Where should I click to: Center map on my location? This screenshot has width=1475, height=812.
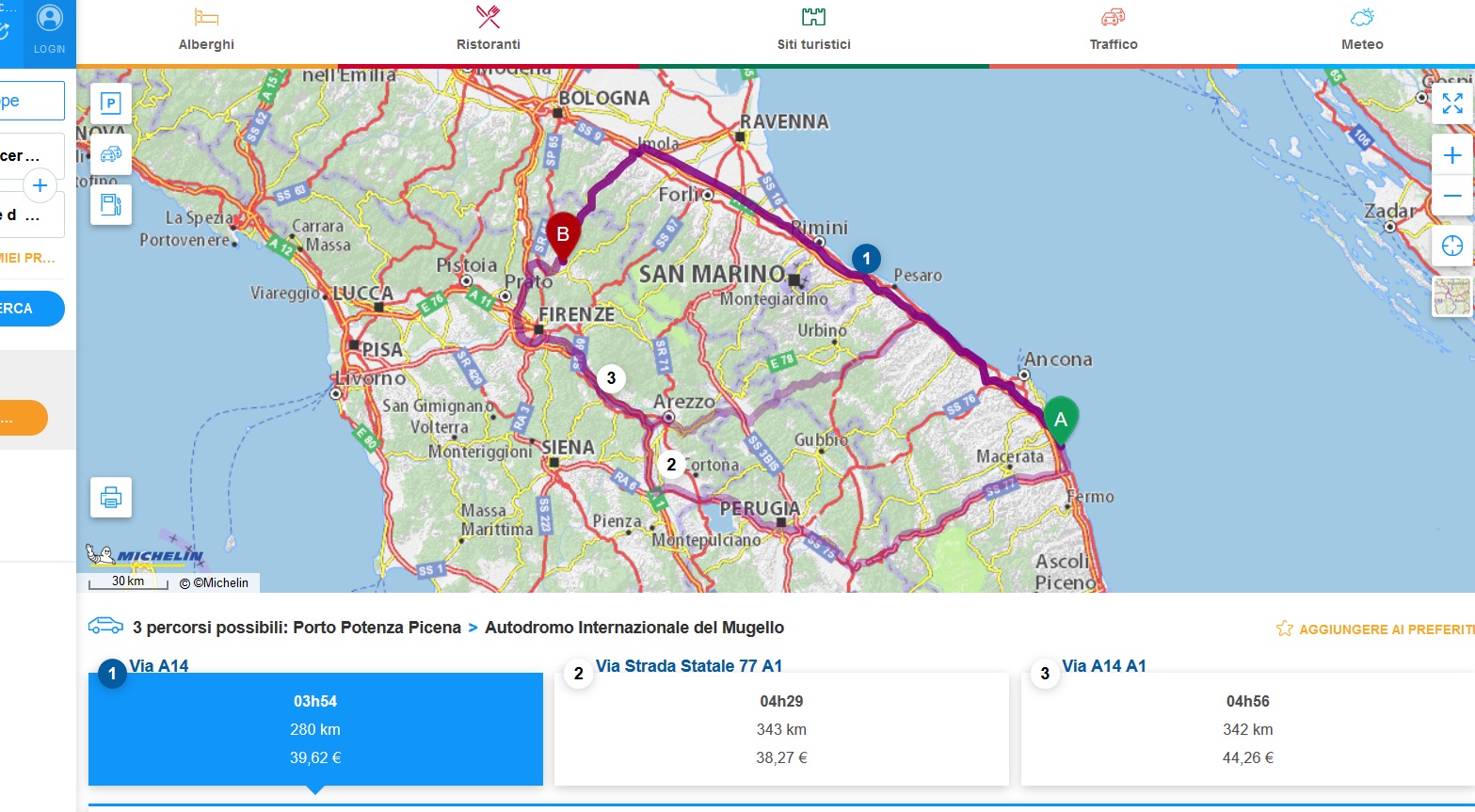click(x=1451, y=246)
